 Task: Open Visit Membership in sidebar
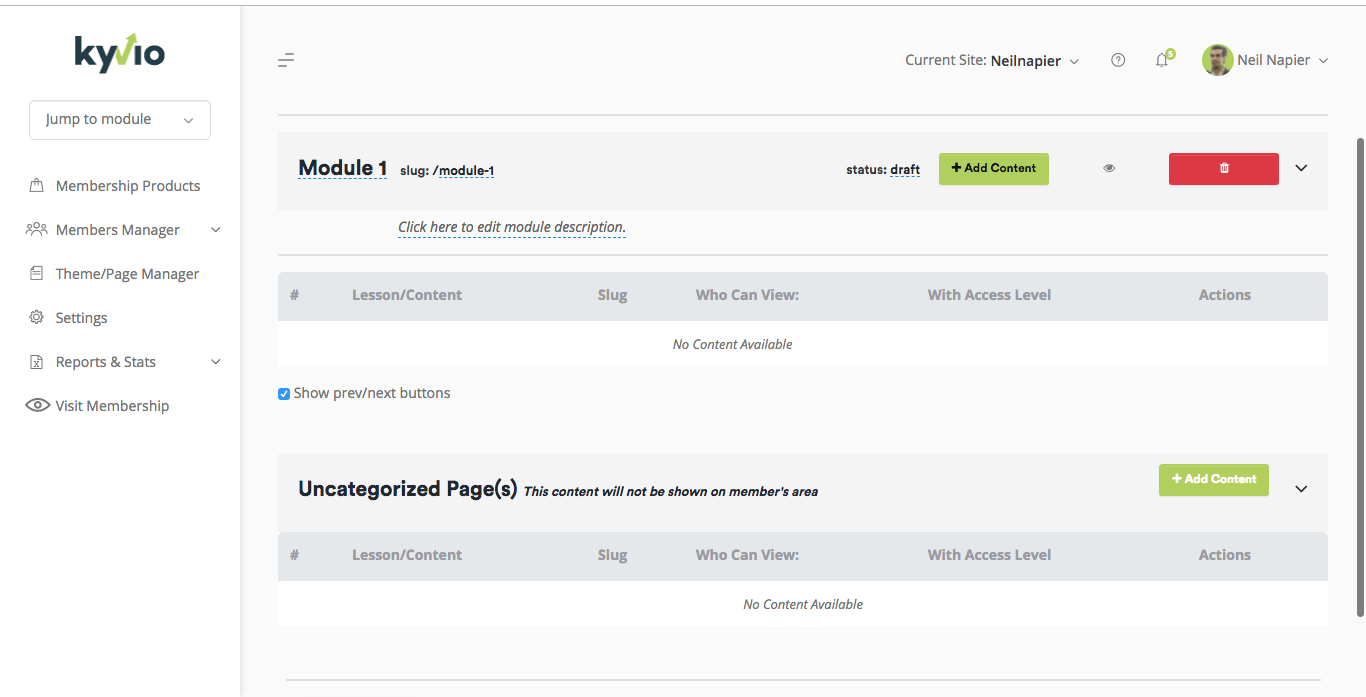pyautogui.click(x=112, y=406)
